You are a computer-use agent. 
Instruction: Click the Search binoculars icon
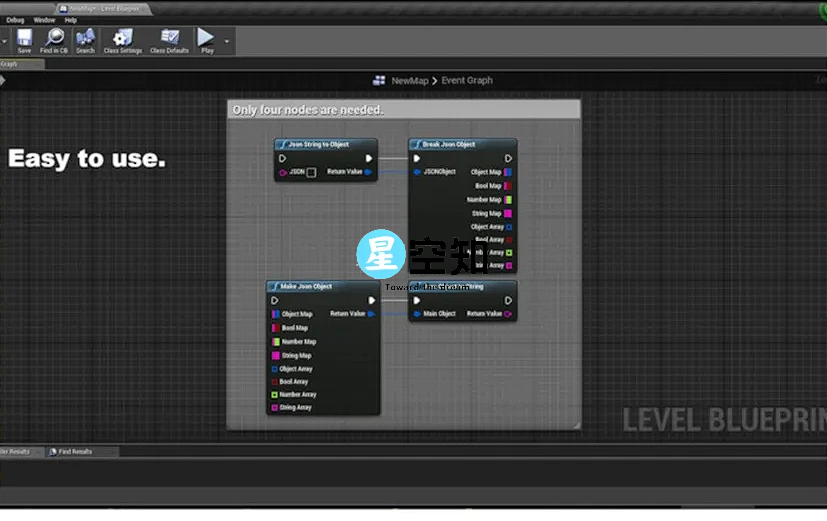pyautogui.click(x=85, y=40)
